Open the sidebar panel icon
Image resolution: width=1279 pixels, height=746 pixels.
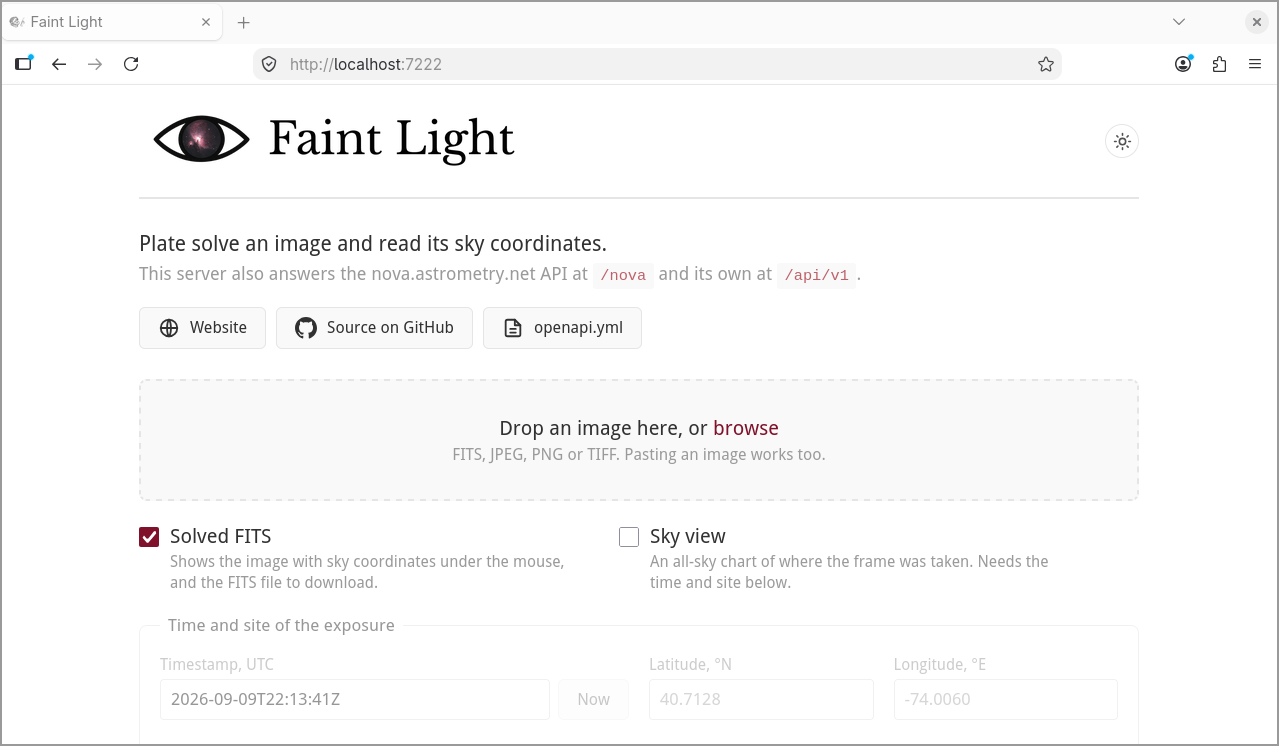coord(23,64)
